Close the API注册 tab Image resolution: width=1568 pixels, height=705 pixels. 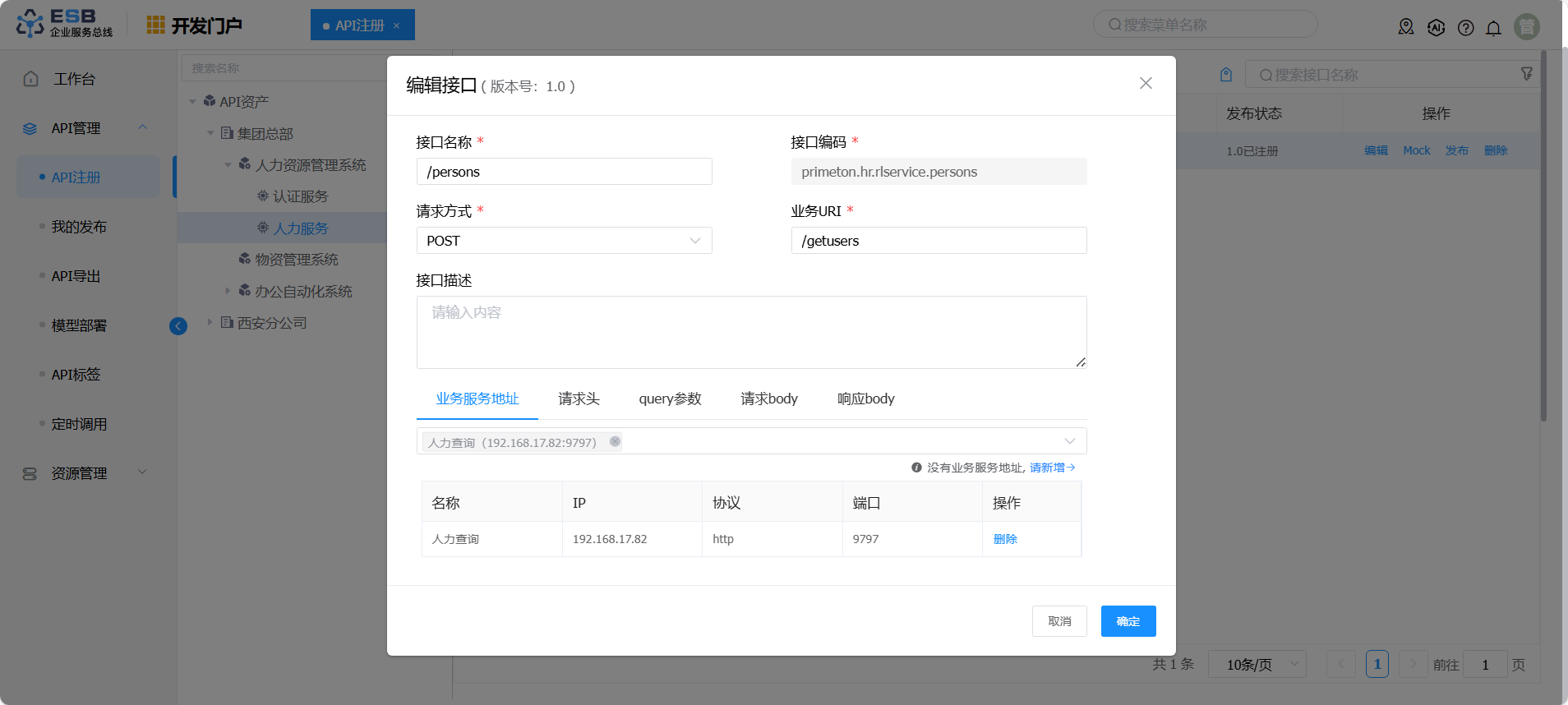pos(397,25)
